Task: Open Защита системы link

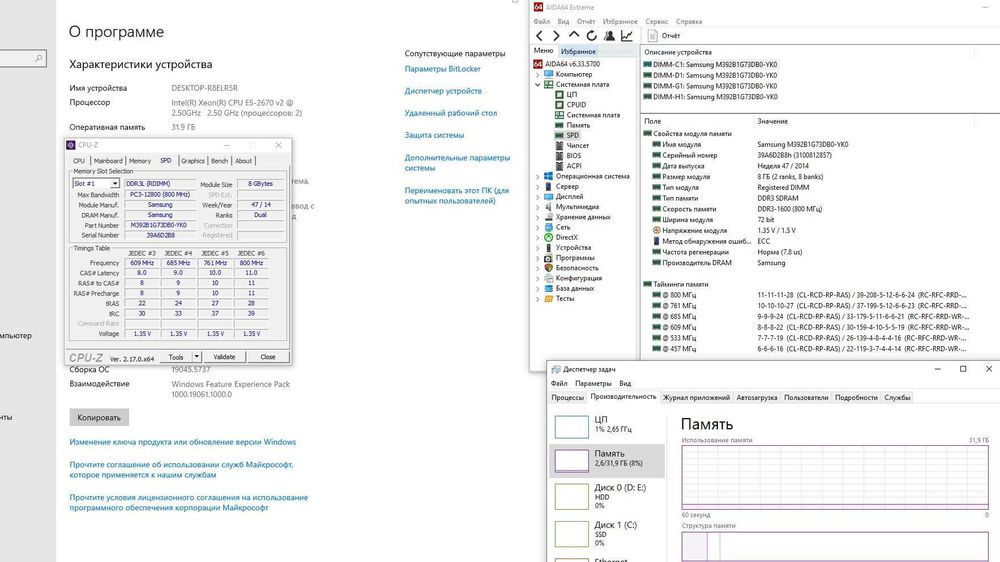Action: point(434,135)
